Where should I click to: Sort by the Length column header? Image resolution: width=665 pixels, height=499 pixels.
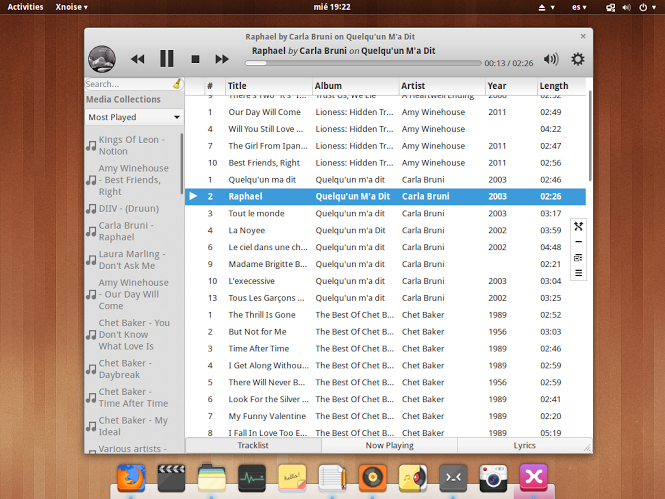pos(562,86)
